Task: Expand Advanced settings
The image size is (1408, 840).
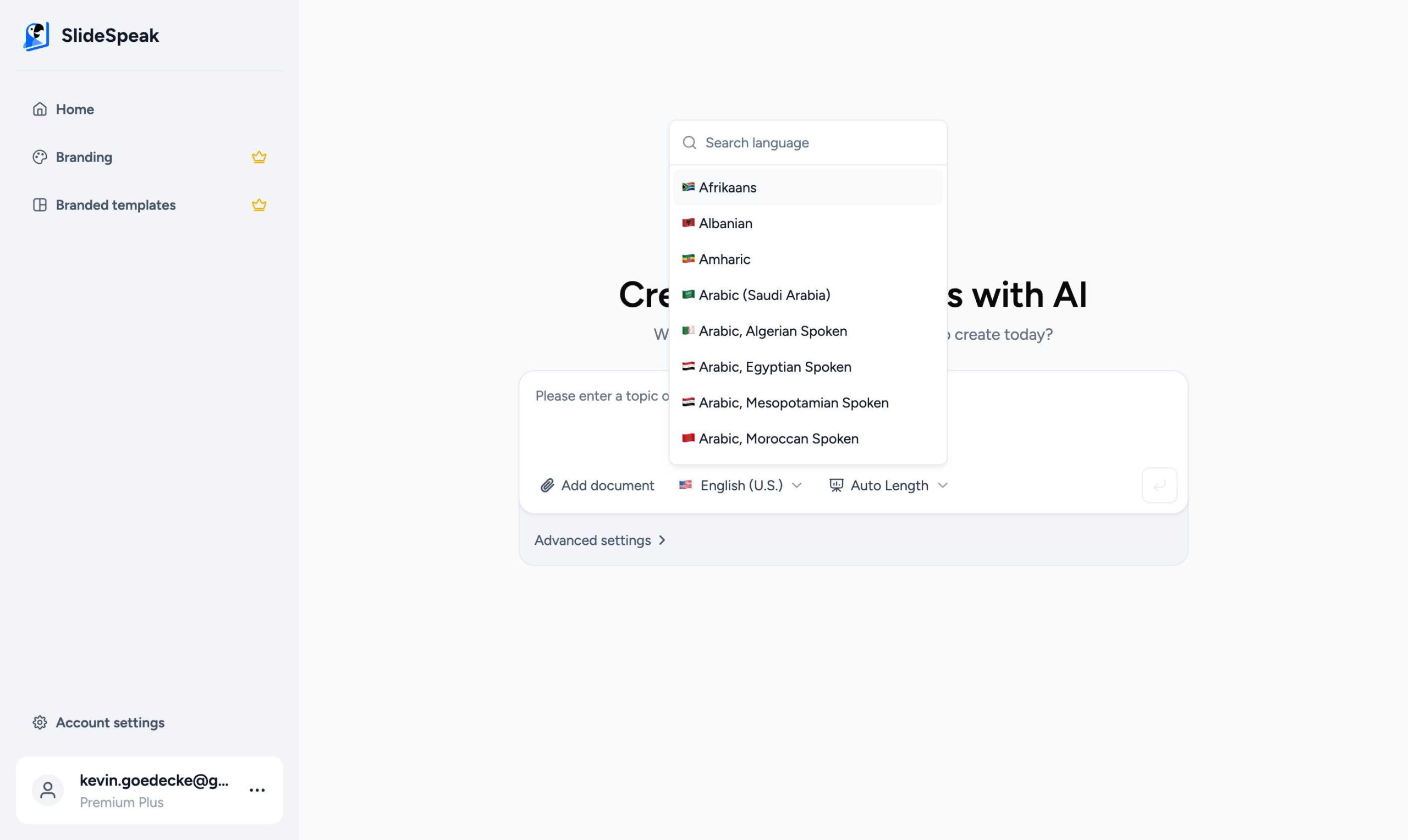Action: click(599, 540)
